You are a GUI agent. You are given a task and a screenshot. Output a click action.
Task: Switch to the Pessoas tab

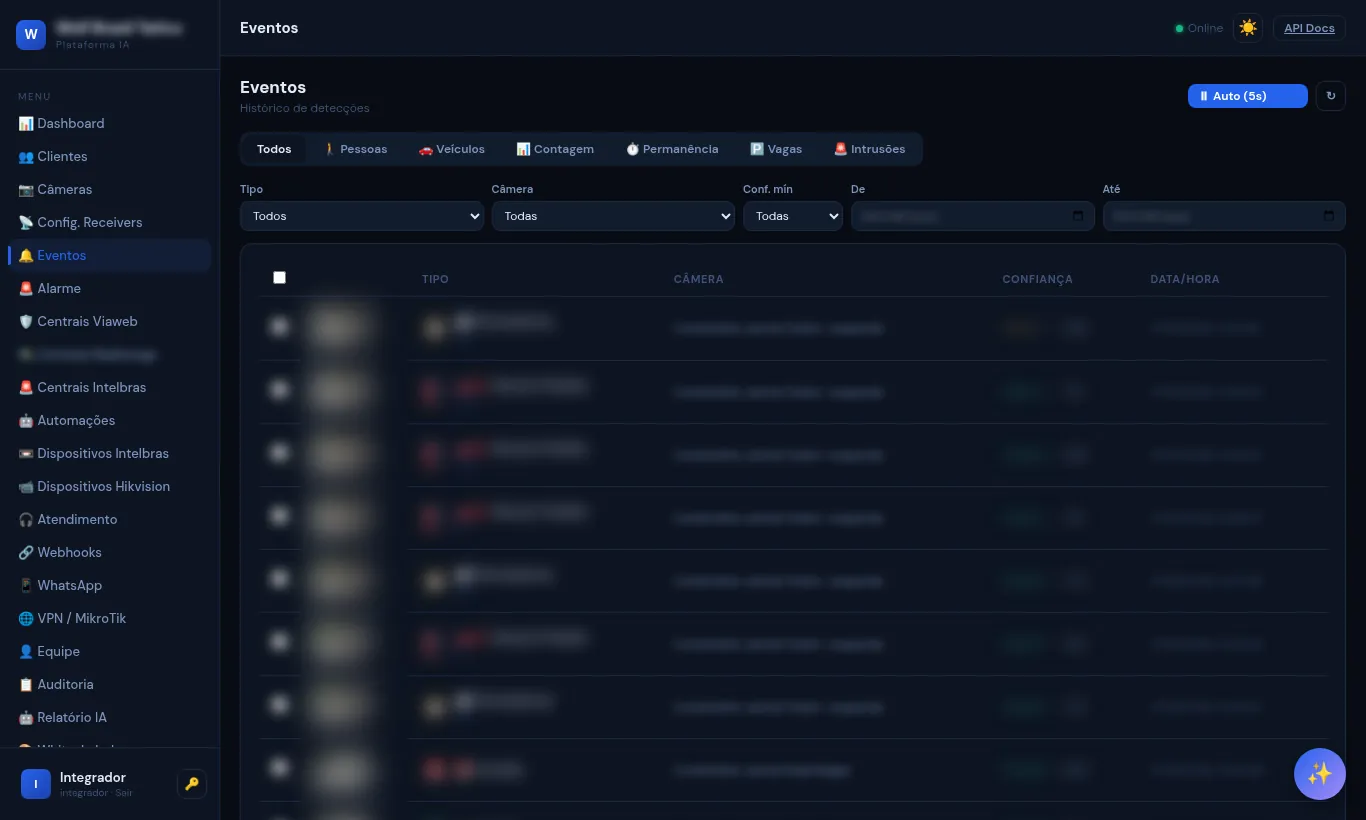(x=355, y=149)
